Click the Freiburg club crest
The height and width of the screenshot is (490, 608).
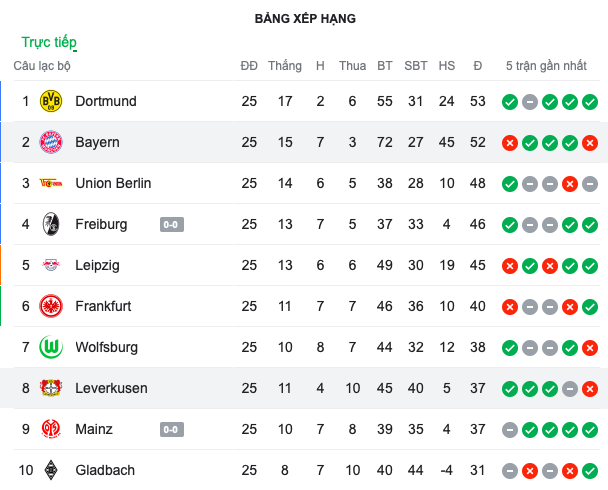click(50, 224)
